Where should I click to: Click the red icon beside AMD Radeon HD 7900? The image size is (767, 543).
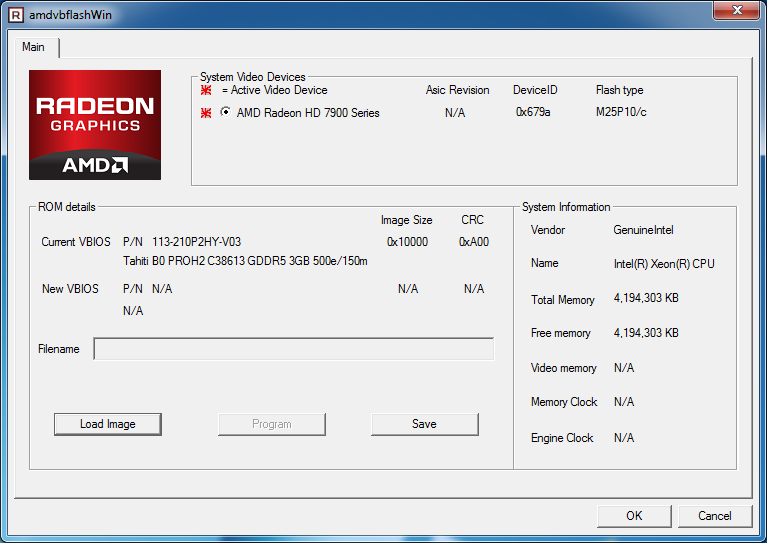tap(206, 113)
